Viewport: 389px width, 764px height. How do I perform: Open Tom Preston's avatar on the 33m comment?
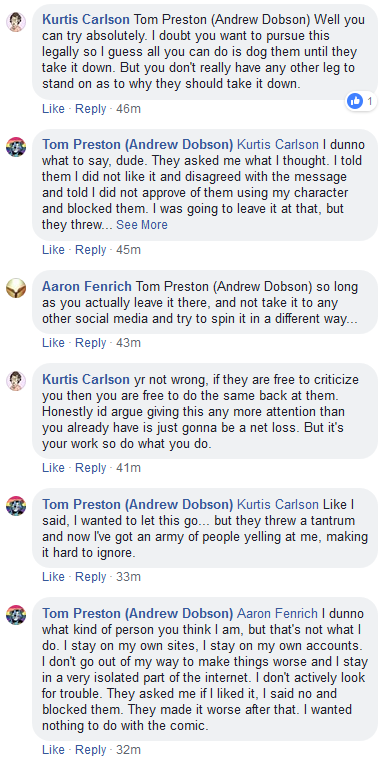(16, 506)
